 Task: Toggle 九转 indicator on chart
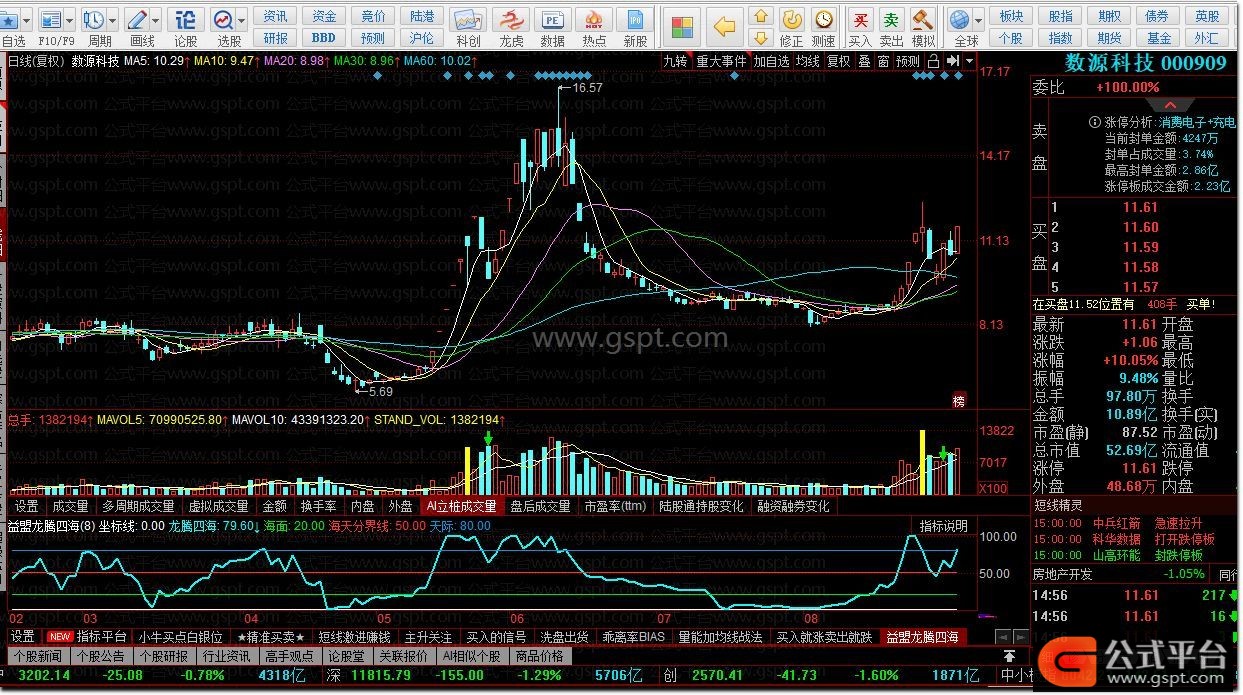pos(676,61)
